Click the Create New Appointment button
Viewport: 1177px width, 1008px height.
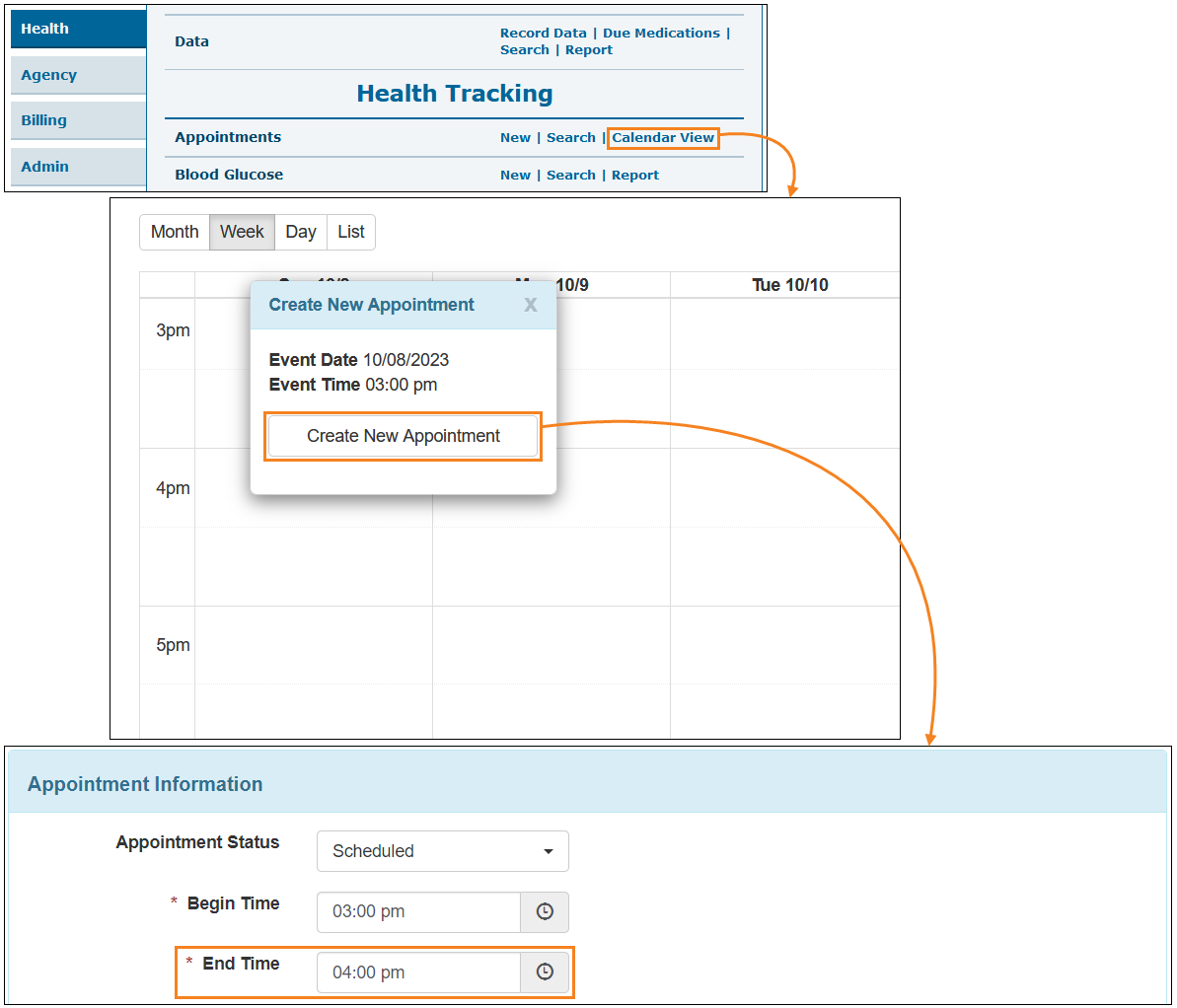point(404,436)
